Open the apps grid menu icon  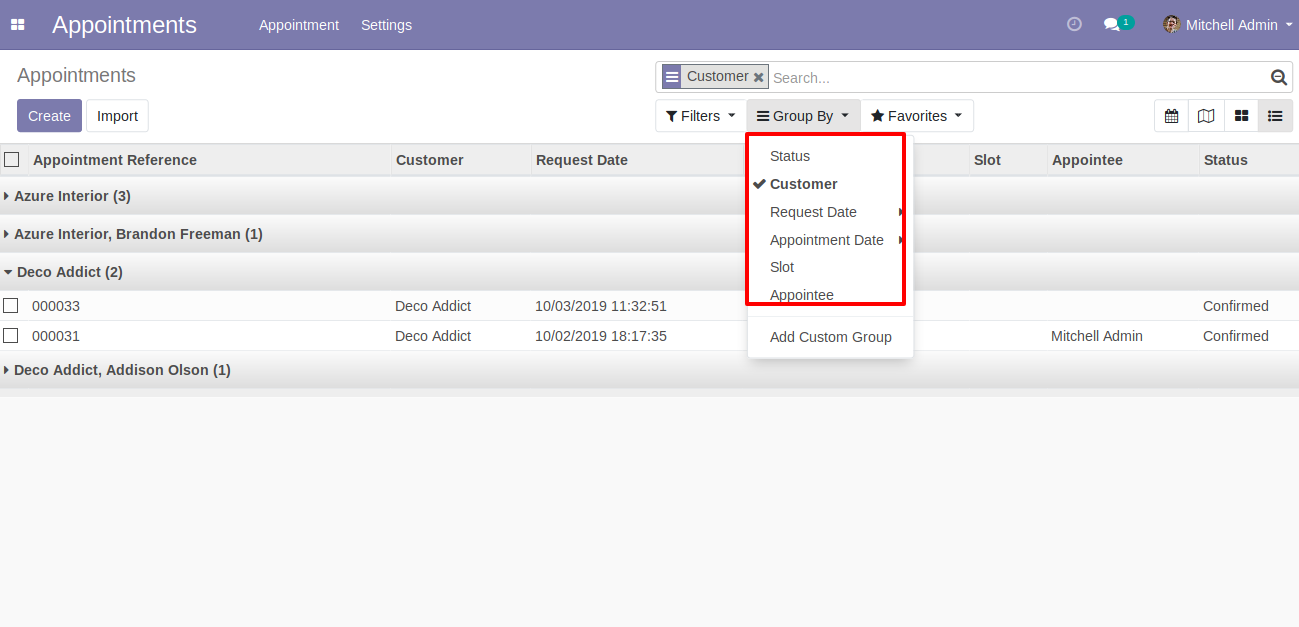(x=17, y=25)
